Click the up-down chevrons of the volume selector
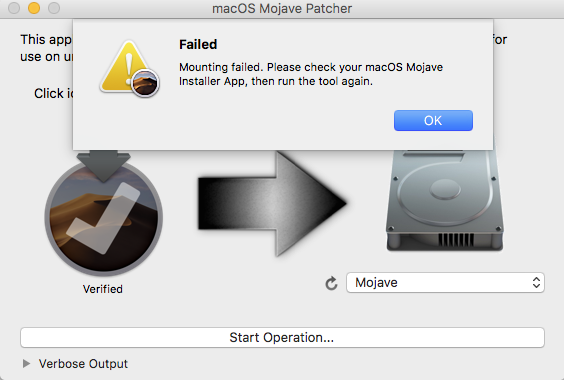Image resolution: width=564 pixels, height=380 pixels. point(536,282)
